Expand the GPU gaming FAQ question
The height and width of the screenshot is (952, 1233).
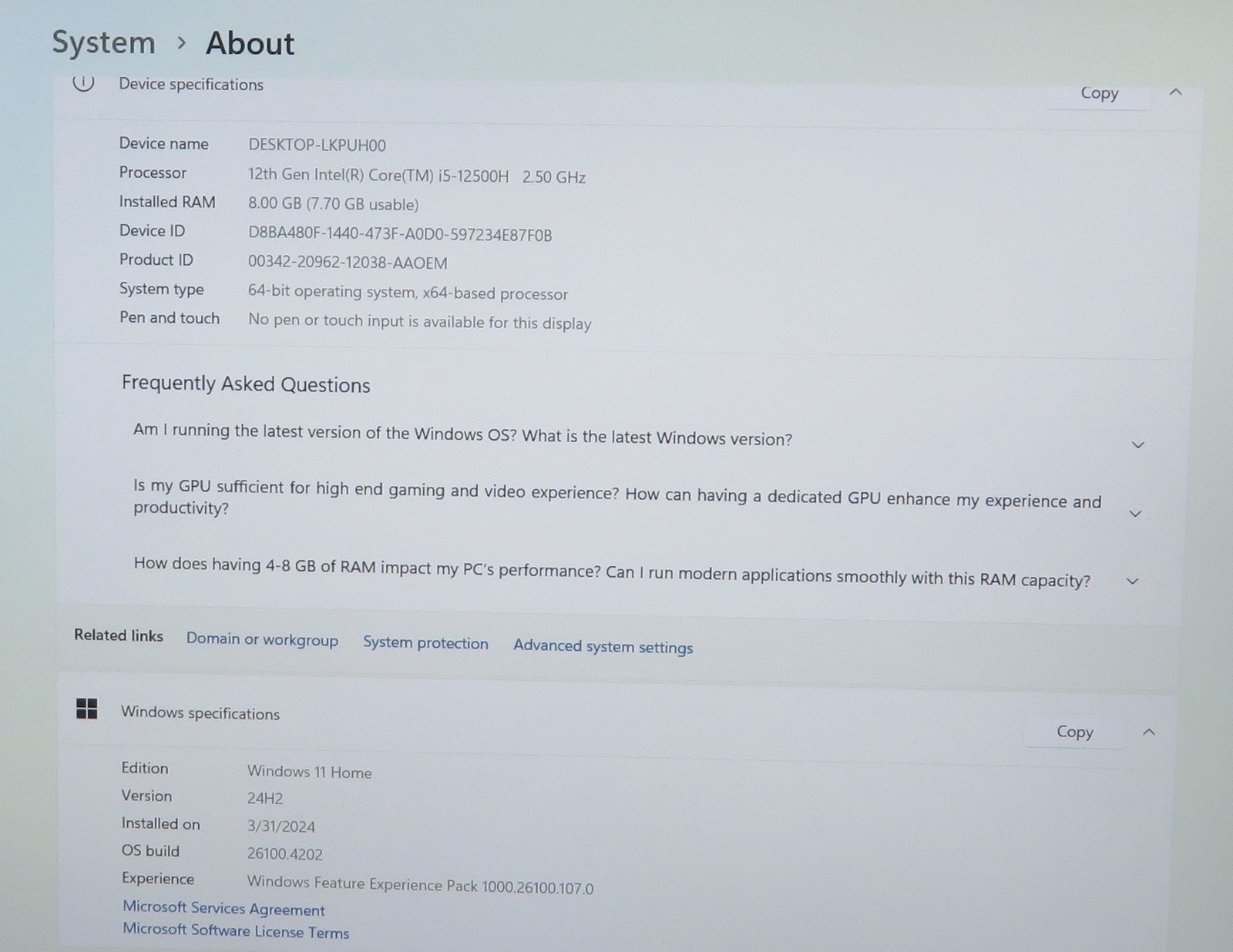[x=1135, y=514]
